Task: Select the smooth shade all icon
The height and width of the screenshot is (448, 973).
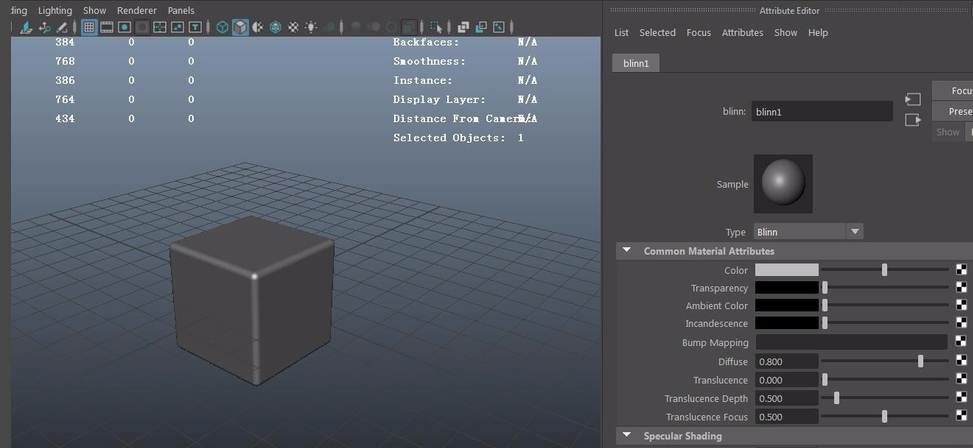Action: coord(240,28)
